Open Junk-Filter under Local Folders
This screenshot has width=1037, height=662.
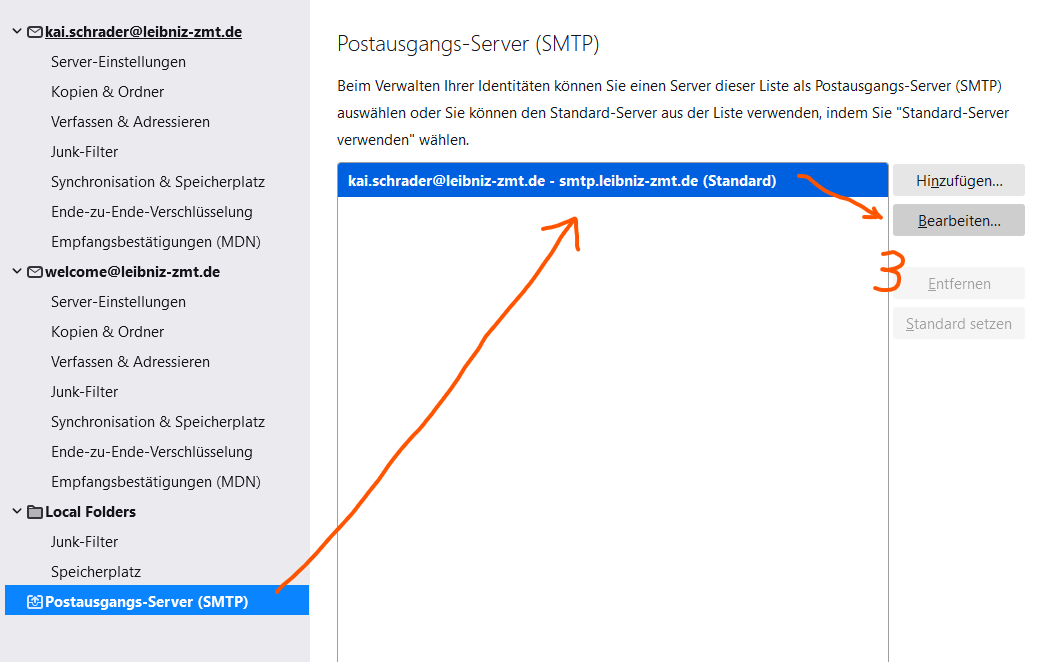84,542
